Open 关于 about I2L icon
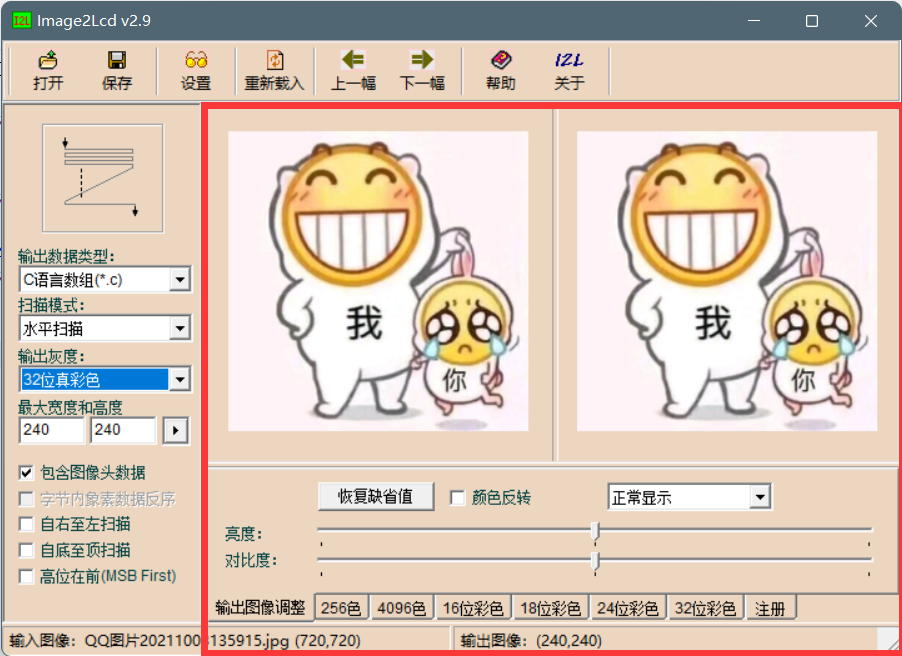Screen dimensions: 902x656 point(570,71)
